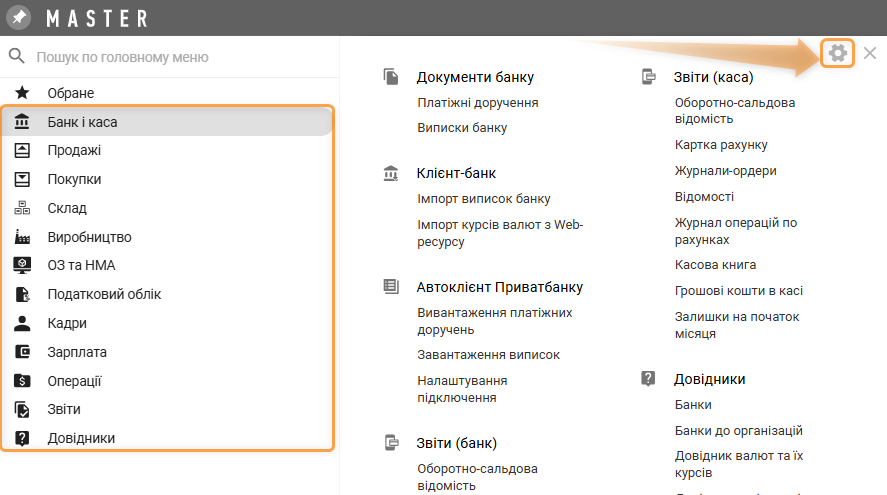
Task: Open Завантаження виписок under Автоклієнт Приватбанку
Action: coord(488,354)
